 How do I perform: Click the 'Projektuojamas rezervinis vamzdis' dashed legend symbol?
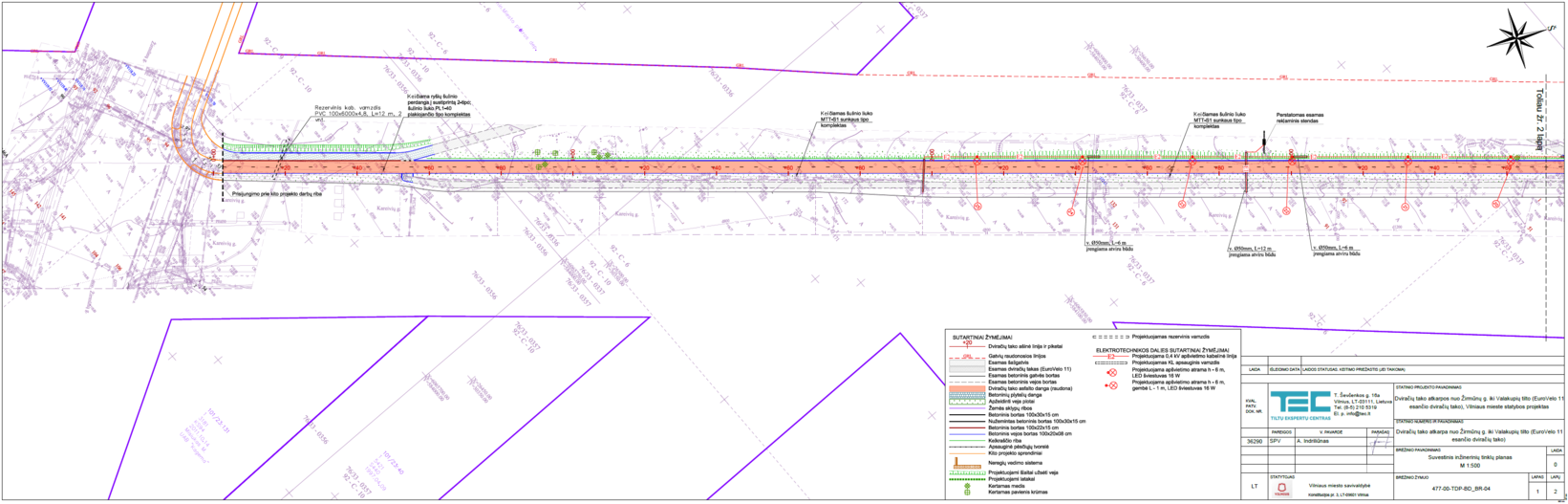(x=1111, y=338)
